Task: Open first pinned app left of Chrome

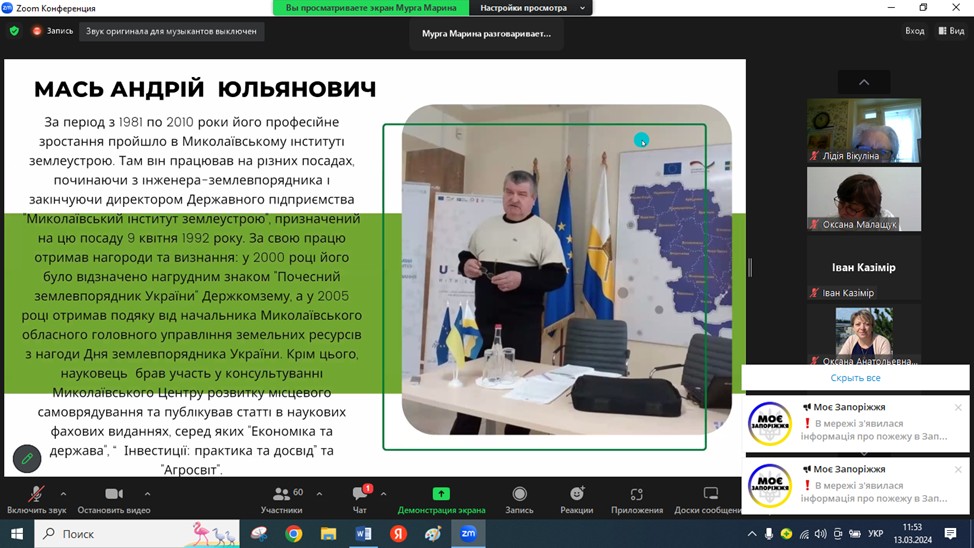Action: click(259, 534)
